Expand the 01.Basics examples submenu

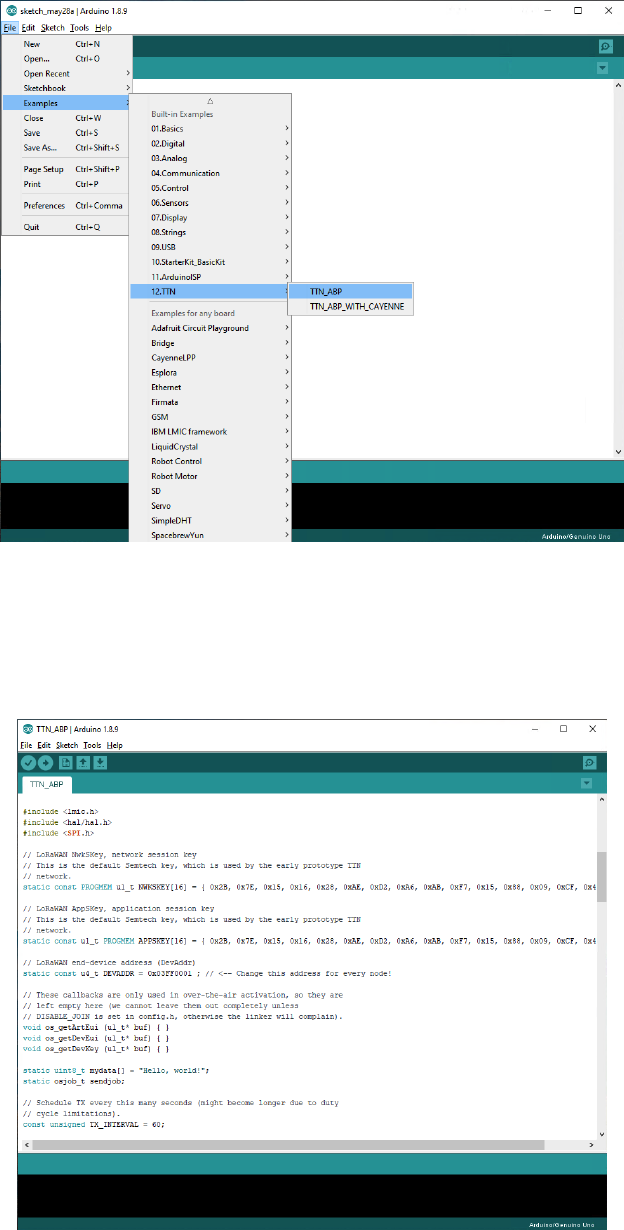pyautogui.click(x=209, y=129)
